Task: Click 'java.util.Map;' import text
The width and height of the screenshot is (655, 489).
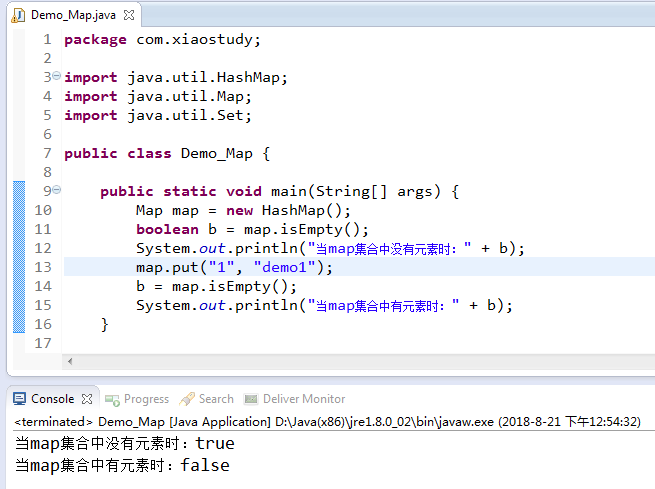Action: tap(189, 96)
